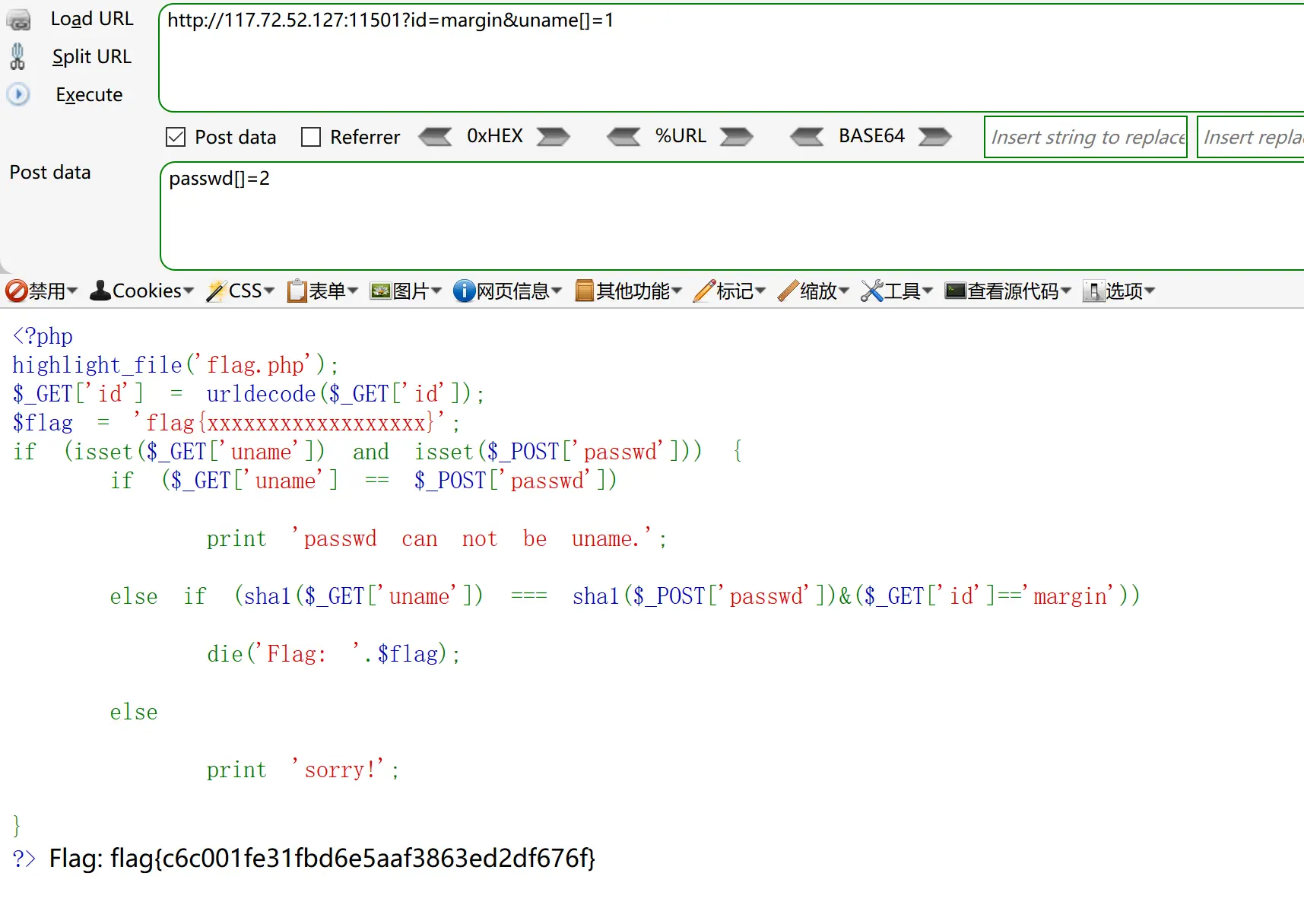This screenshot has height=924, width=1304.
Task: Click the right arrow after %URL
Action: tap(736, 137)
